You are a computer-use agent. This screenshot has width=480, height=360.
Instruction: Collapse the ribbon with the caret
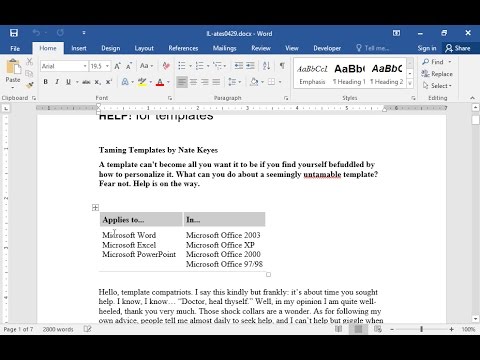point(472,98)
